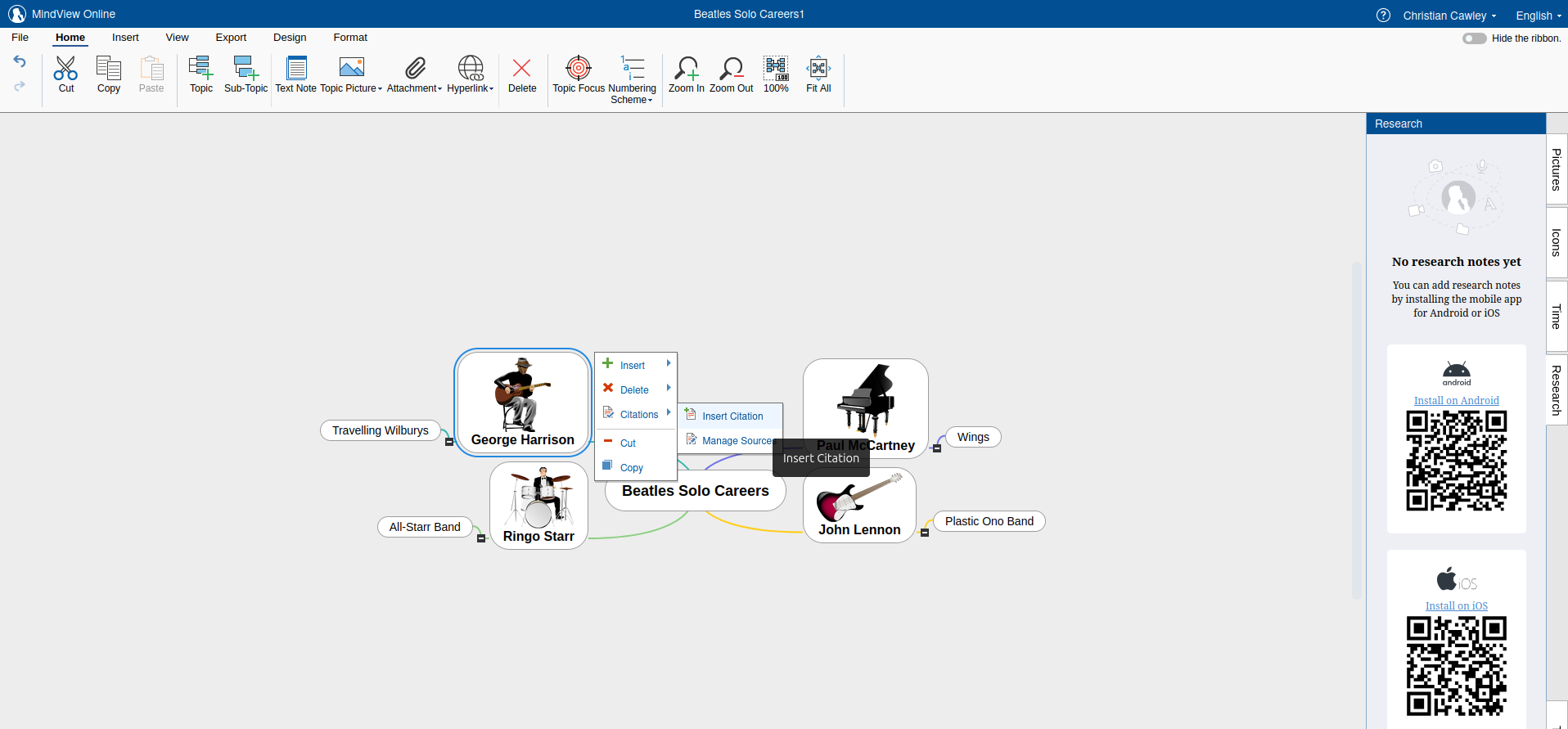The image size is (1568, 729).
Task: Open the Text Note tool
Action: coord(296,68)
